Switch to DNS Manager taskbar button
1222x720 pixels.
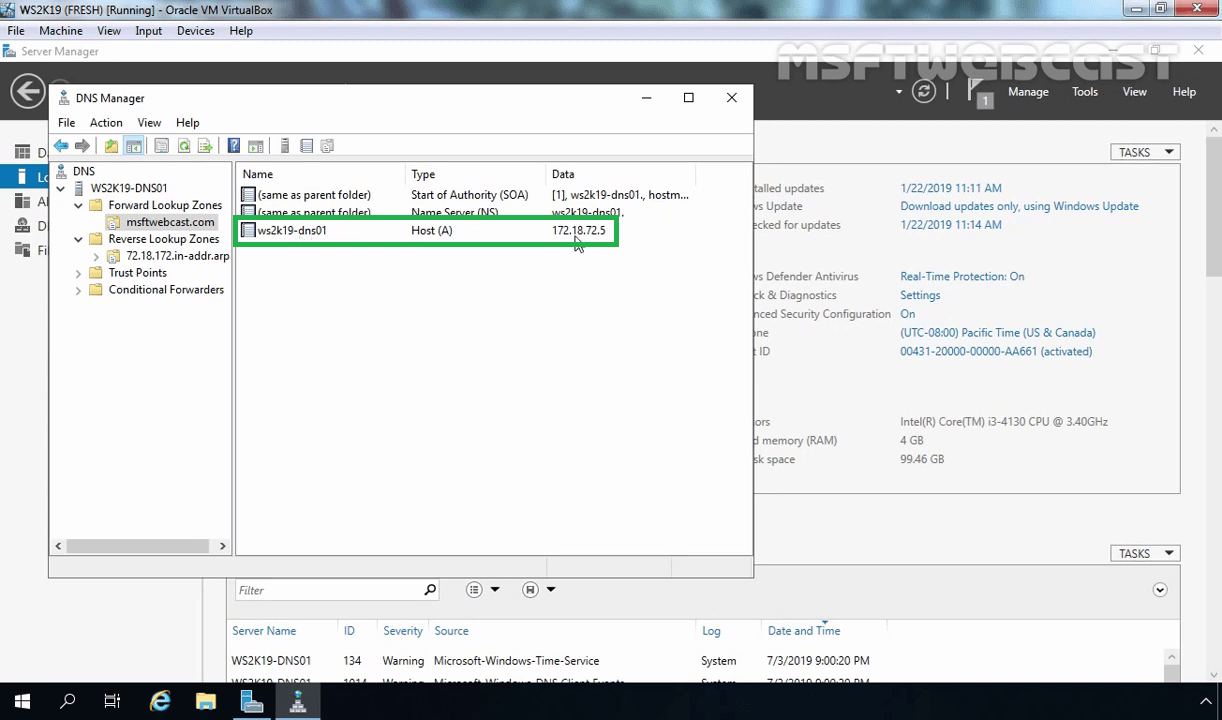click(x=298, y=702)
